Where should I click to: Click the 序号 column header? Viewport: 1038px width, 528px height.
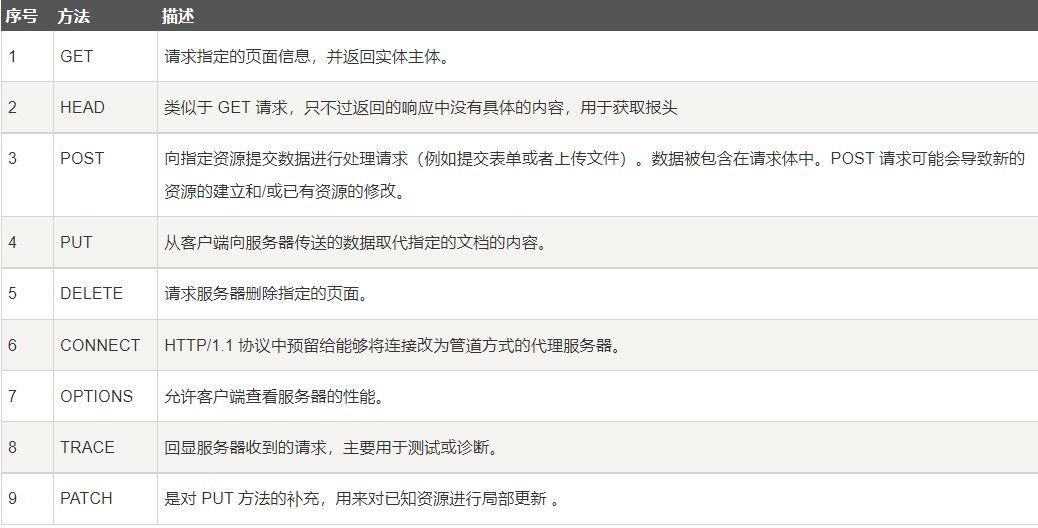click(x=27, y=16)
